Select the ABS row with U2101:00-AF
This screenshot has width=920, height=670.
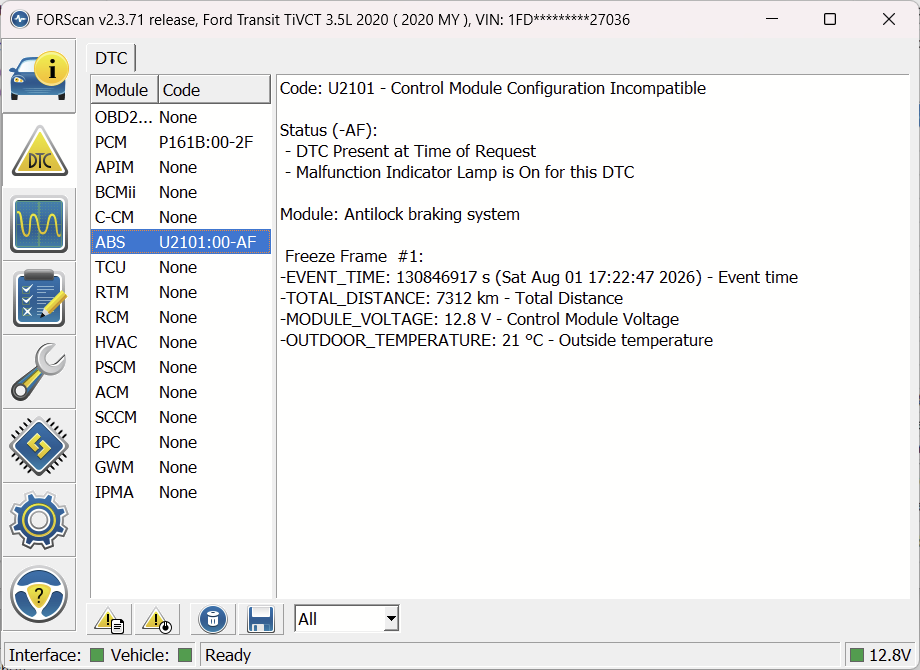(x=181, y=242)
